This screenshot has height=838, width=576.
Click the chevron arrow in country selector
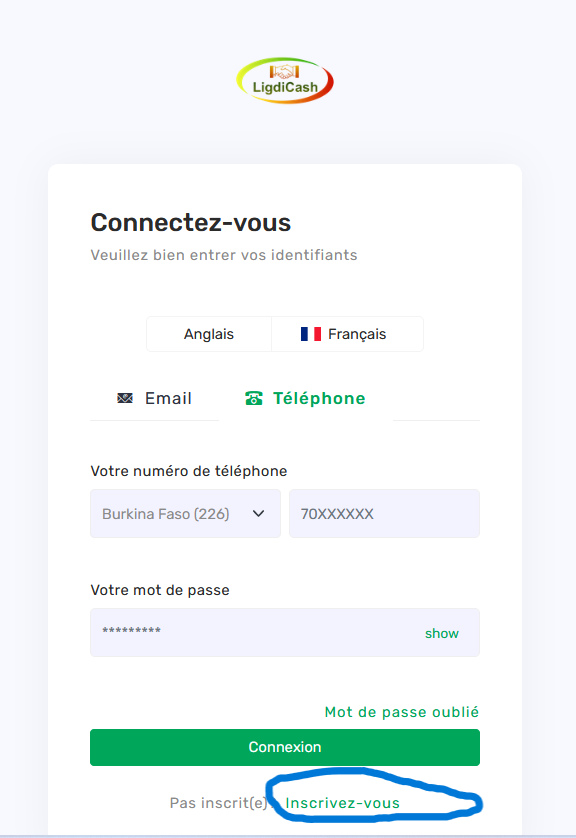click(259, 514)
